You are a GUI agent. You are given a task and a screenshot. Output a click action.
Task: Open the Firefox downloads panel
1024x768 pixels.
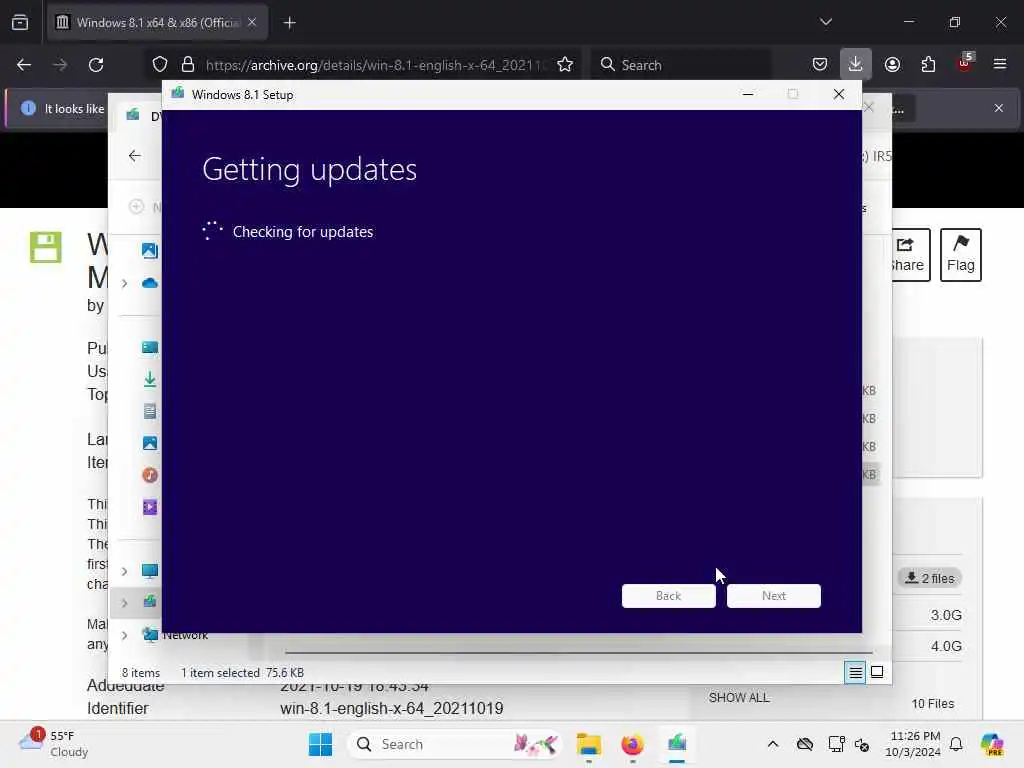pyautogui.click(x=856, y=65)
